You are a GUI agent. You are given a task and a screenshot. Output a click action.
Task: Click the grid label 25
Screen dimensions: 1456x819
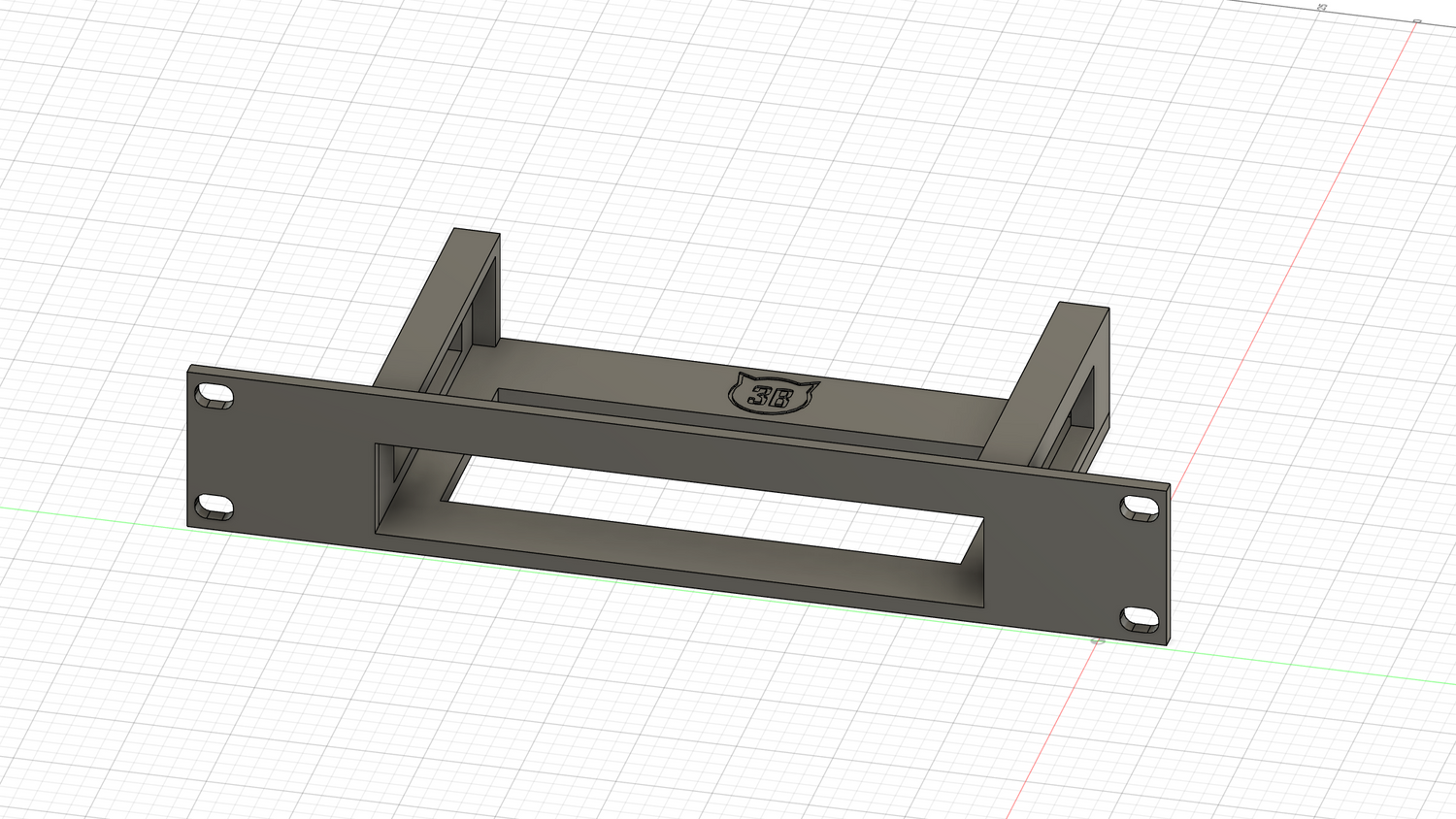[1321, 8]
